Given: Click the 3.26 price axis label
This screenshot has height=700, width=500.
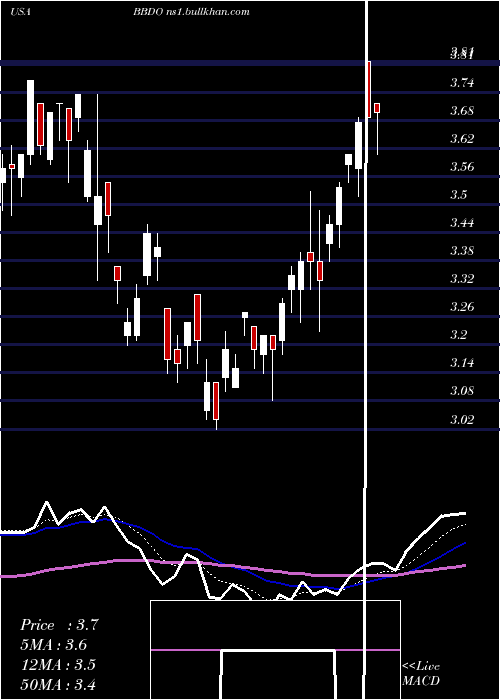Looking at the screenshot, I should pos(462,307).
